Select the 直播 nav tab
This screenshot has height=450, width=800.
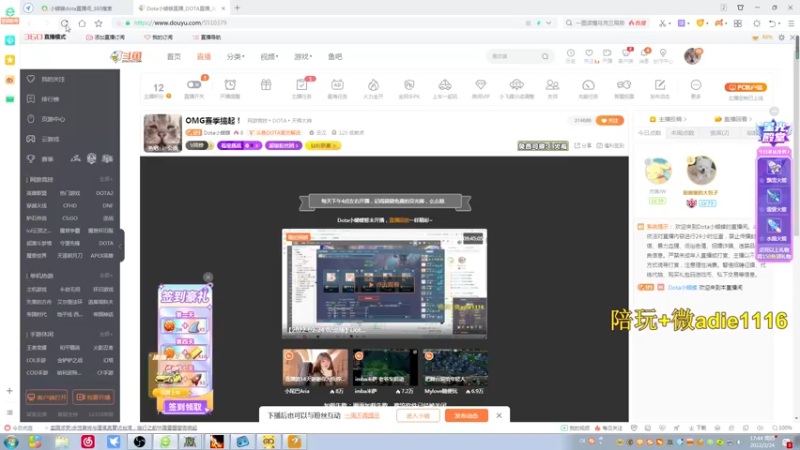(x=204, y=57)
